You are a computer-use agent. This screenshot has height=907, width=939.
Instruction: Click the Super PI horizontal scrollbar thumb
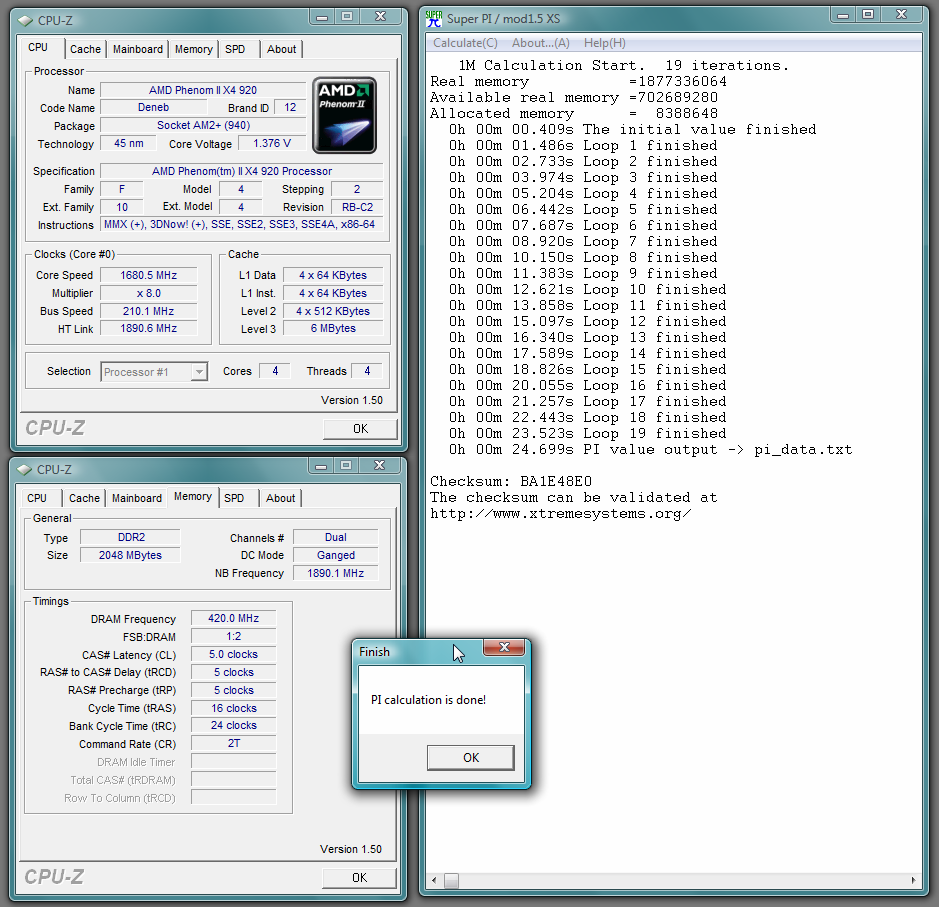(452, 880)
